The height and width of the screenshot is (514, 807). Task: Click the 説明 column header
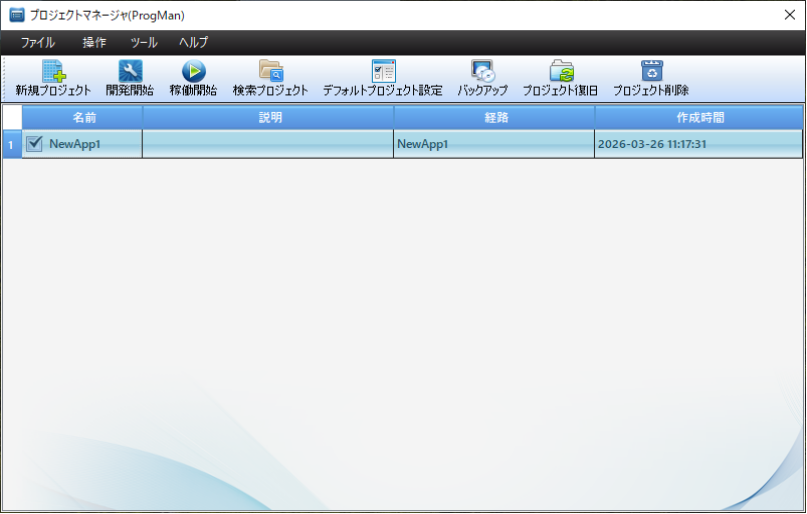pos(269,117)
